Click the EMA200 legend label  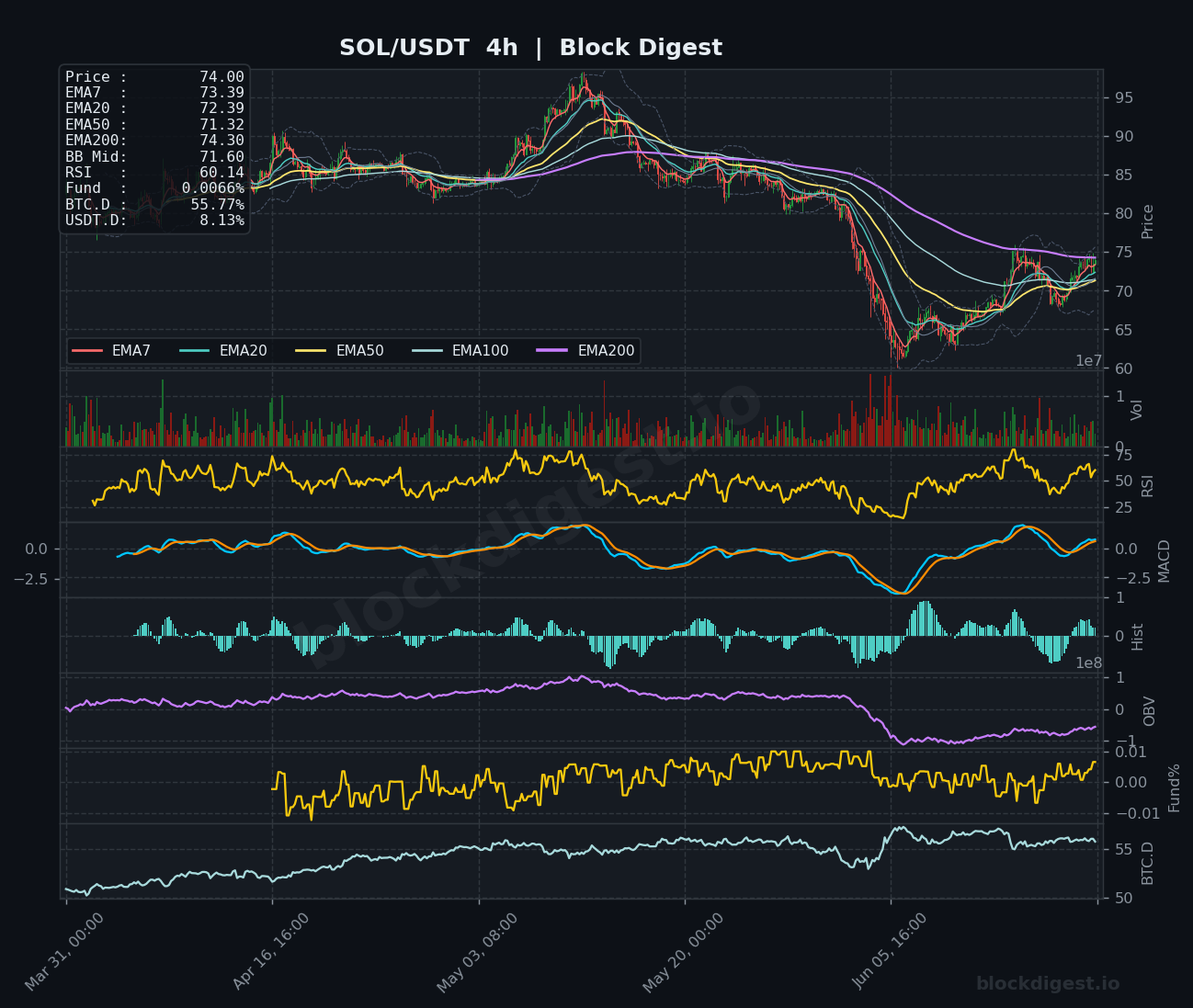(x=607, y=351)
